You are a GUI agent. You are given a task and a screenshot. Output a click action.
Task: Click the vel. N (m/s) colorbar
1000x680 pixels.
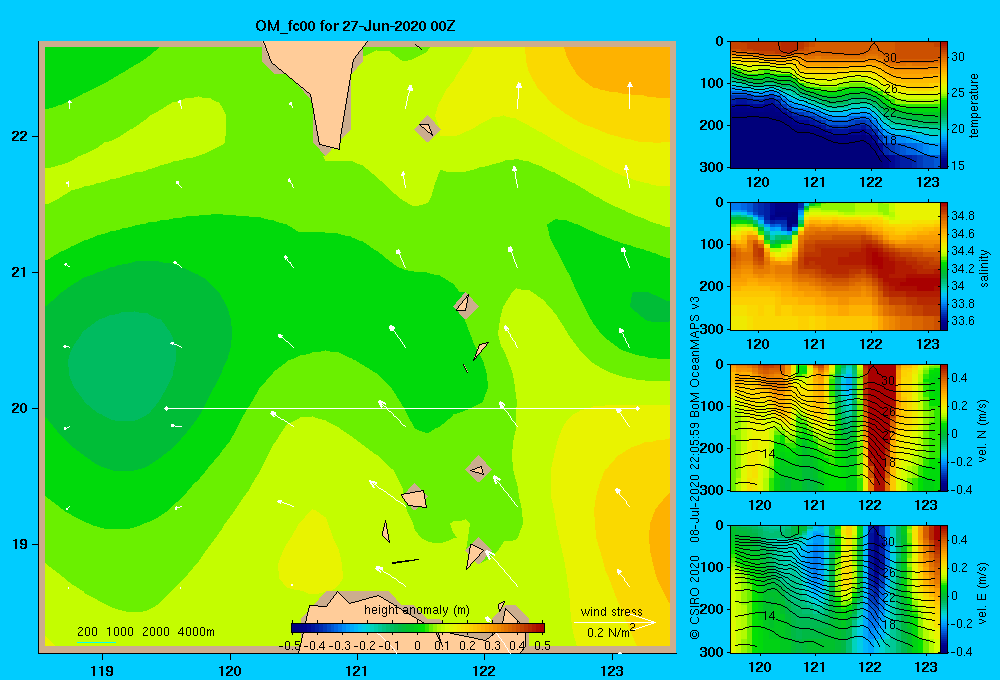(x=944, y=427)
